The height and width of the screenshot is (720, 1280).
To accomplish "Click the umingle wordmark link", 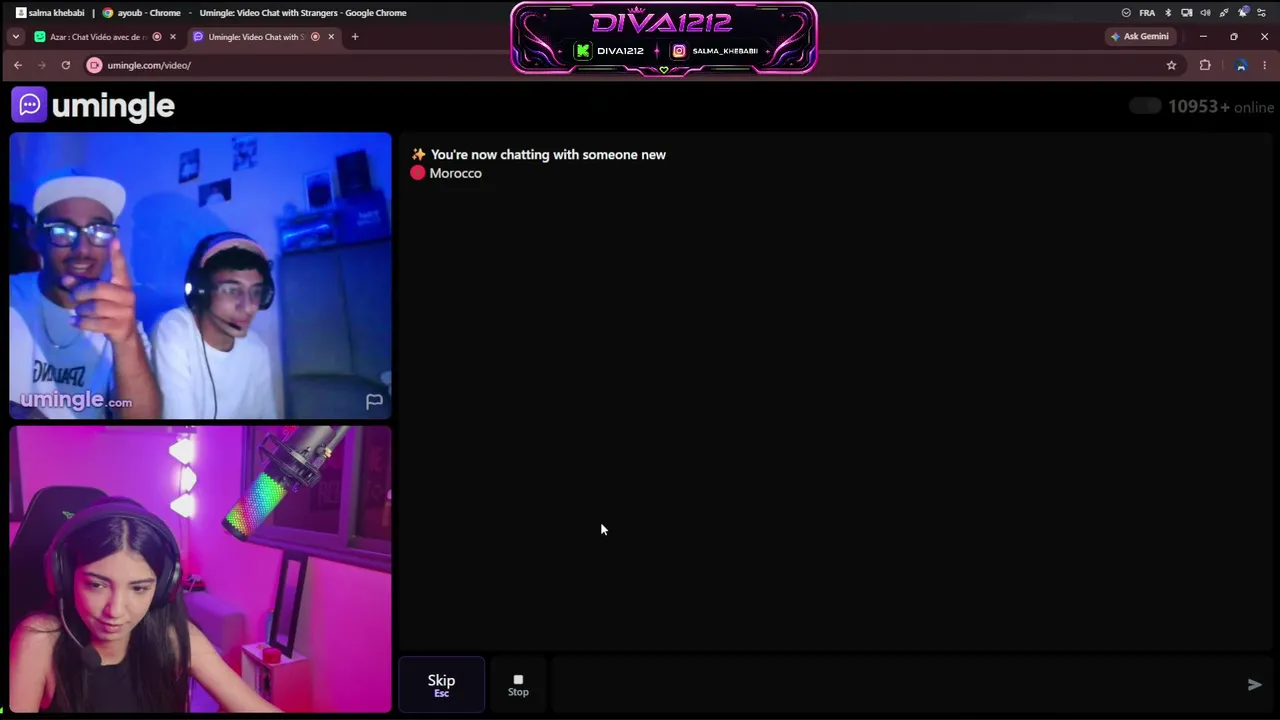I will click(113, 105).
